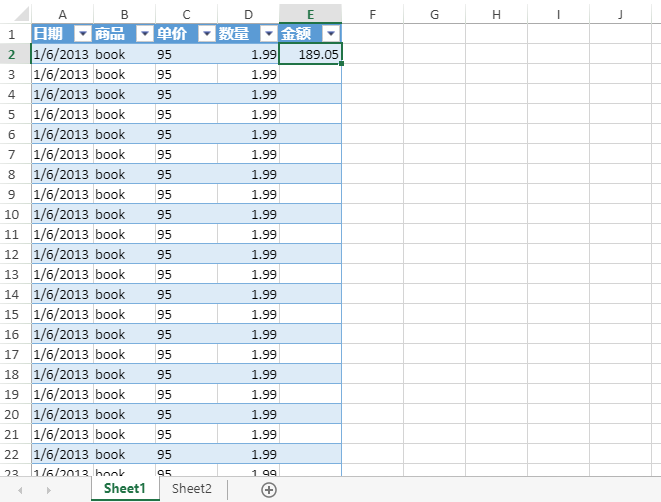Select row 7 header
Image resolution: width=661 pixels, height=502 pixels.
point(11,154)
